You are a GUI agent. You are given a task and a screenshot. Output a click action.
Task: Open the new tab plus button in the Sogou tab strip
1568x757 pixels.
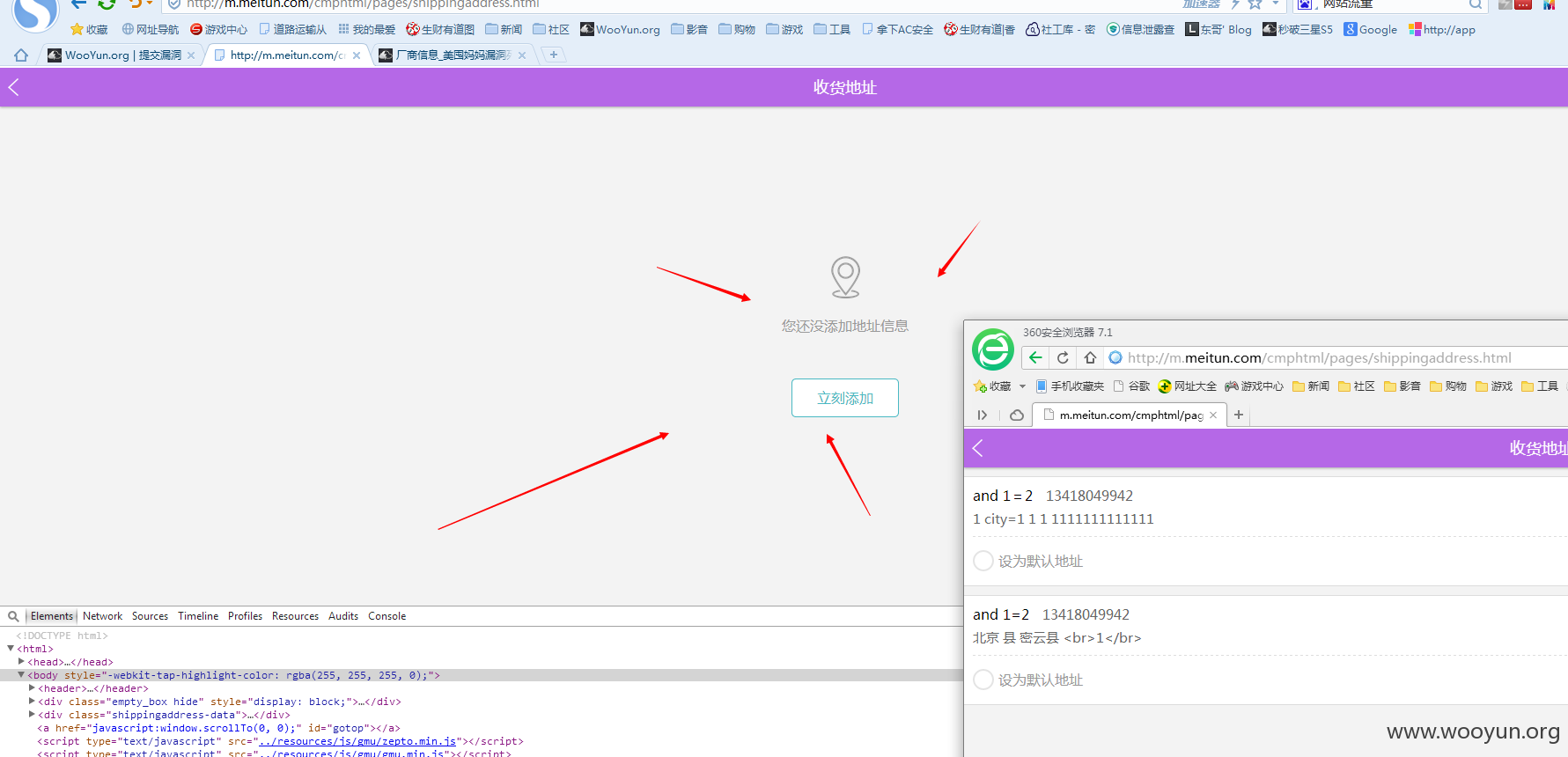tap(554, 55)
